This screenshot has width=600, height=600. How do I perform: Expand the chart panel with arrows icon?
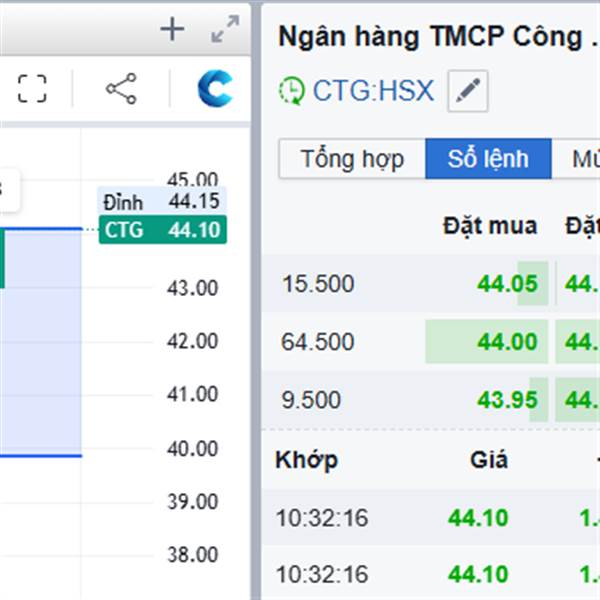[225, 29]
